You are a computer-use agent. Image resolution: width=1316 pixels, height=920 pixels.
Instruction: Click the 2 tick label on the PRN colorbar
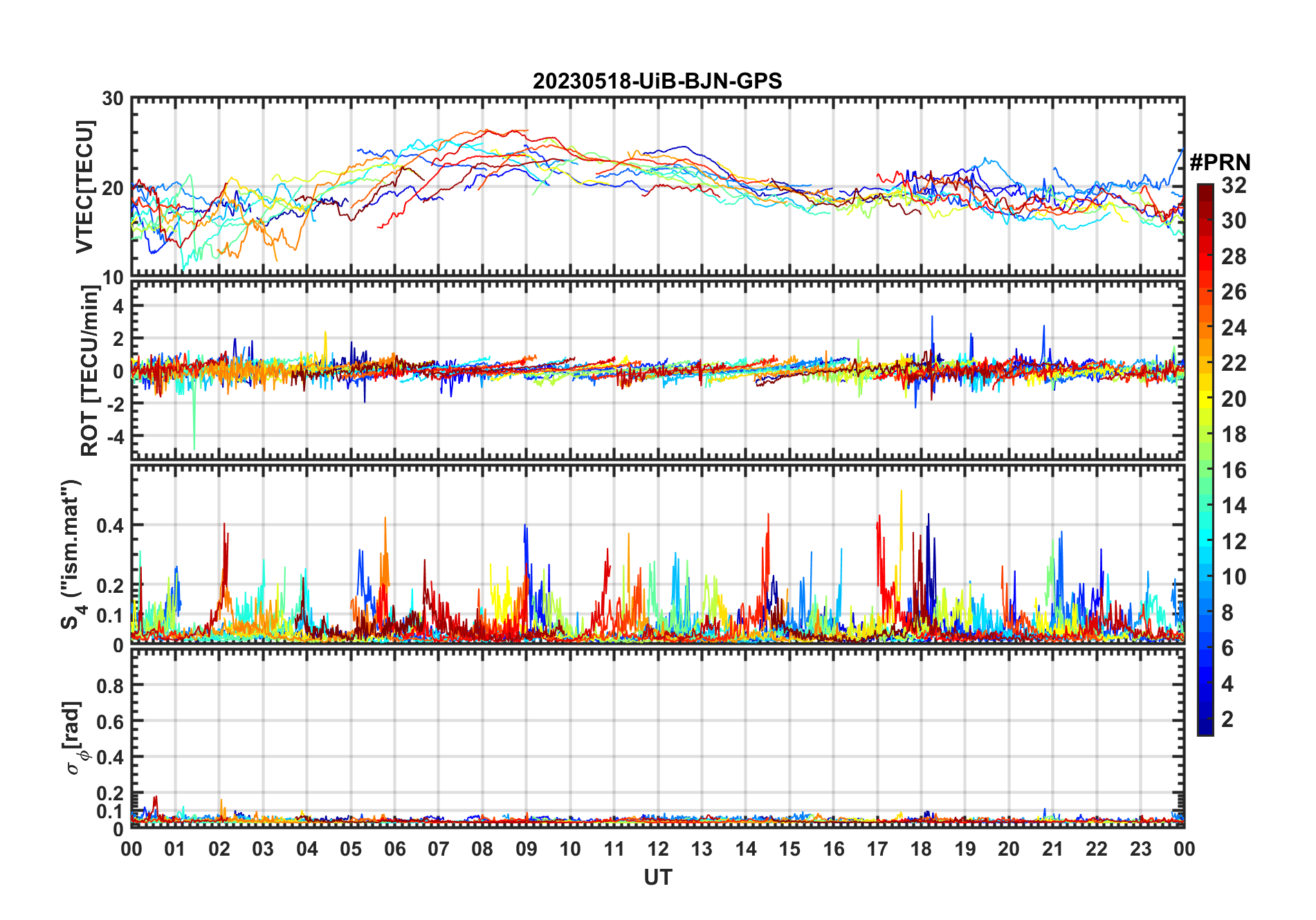coord(1227,719)
